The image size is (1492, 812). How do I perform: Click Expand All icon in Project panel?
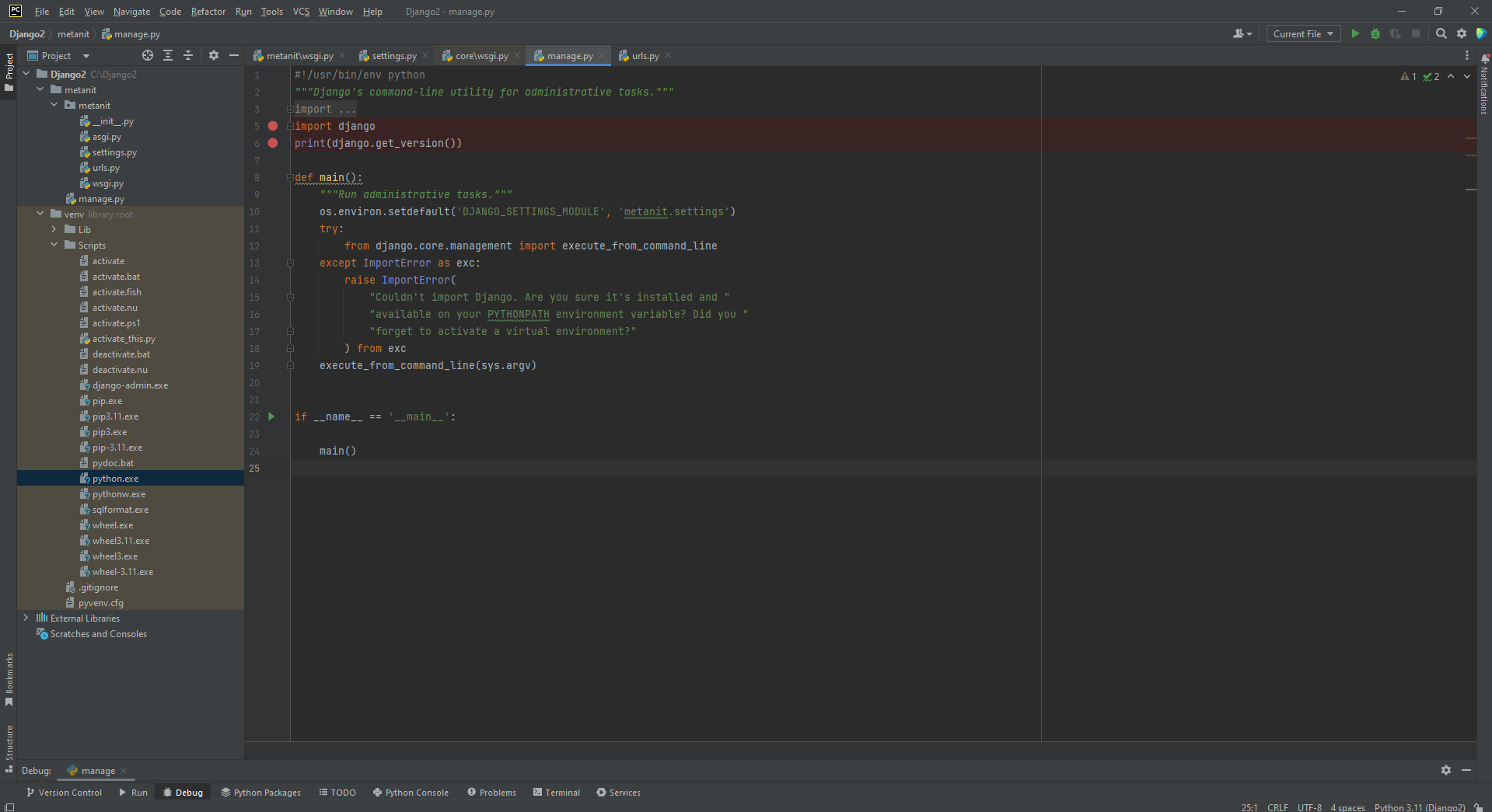(168, 55)
